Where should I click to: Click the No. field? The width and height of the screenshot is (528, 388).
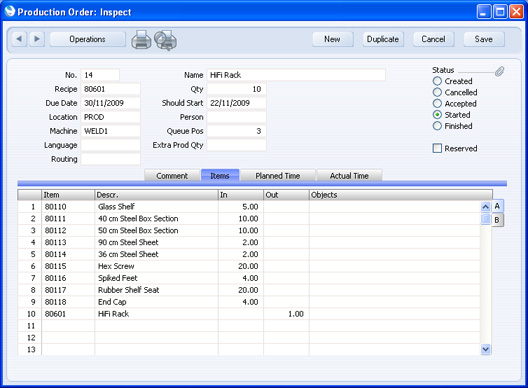pyautogui.click(x=100, y=75)
